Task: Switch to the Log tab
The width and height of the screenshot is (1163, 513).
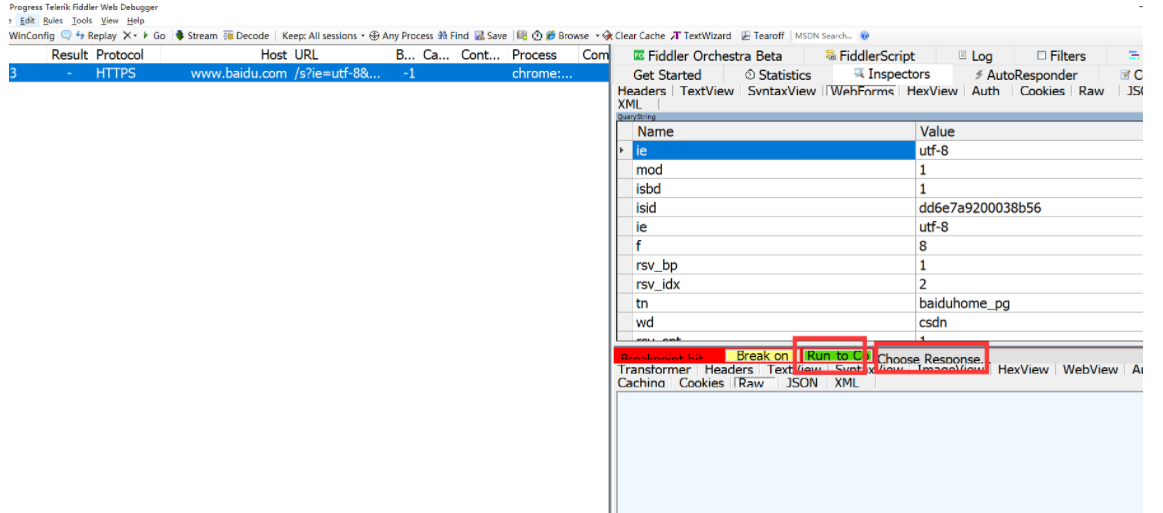Action: coord(975,56)
